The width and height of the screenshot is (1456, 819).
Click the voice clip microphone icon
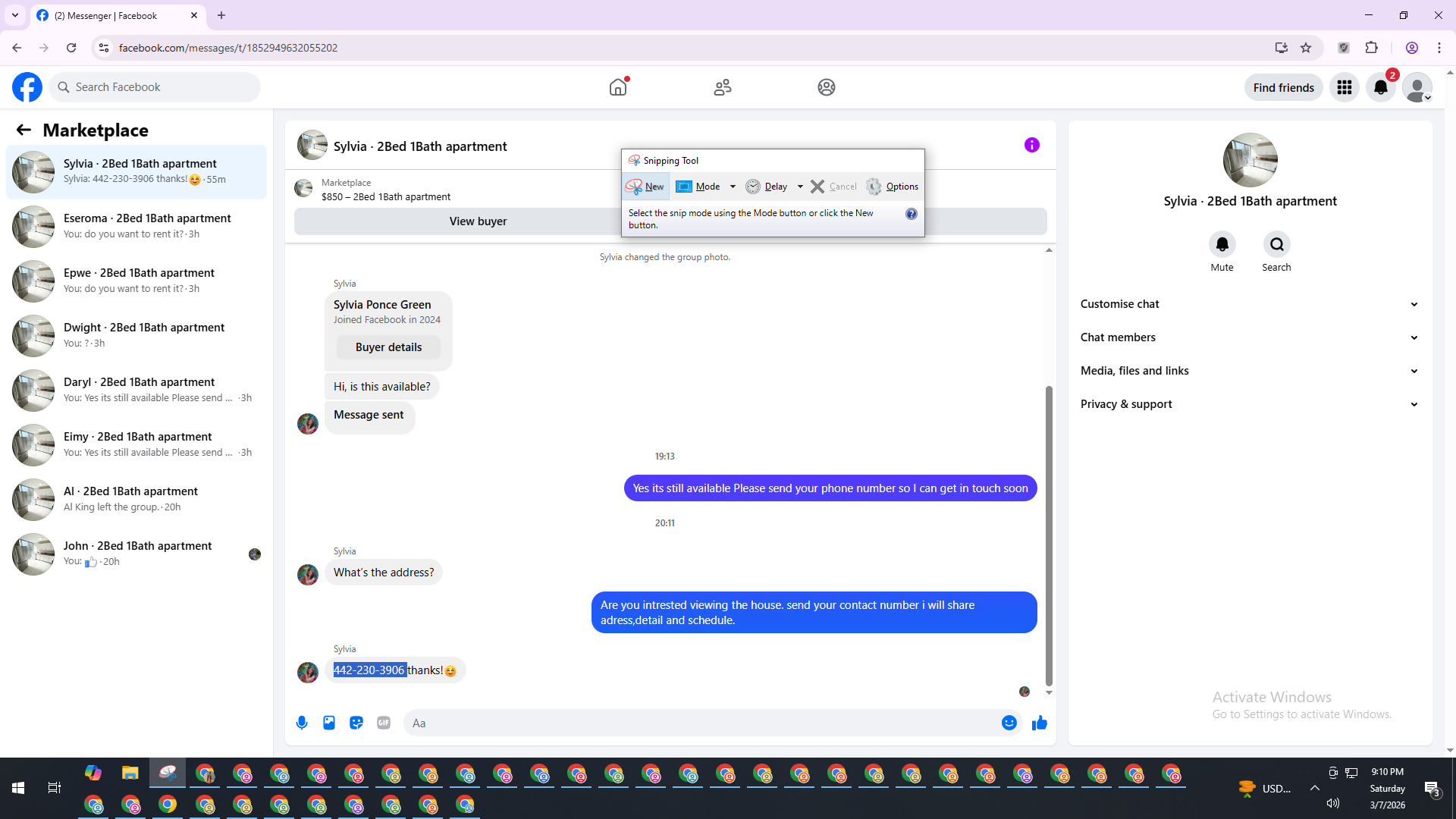coord(302,723)
